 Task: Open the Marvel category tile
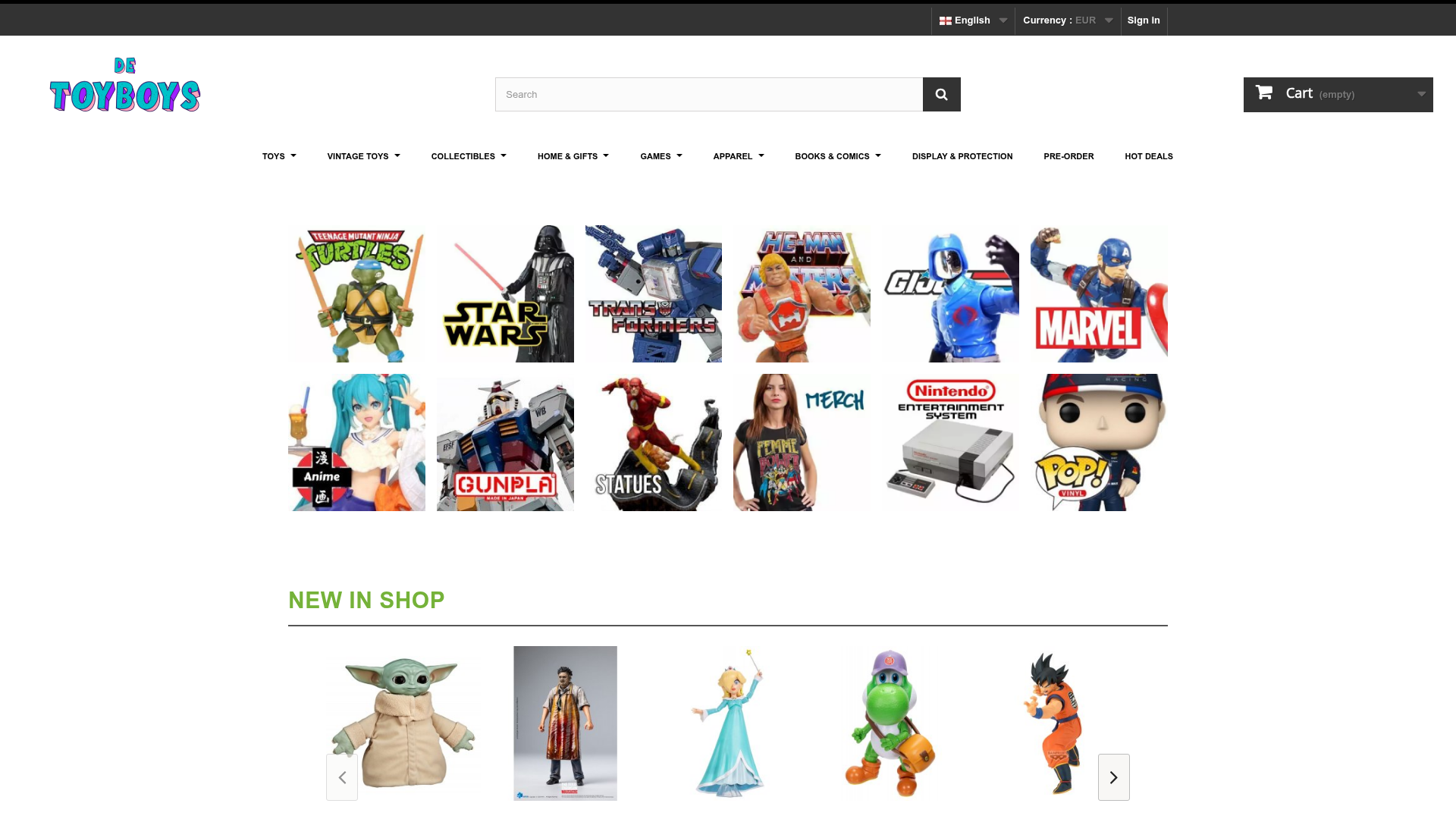coord(1099,293)
